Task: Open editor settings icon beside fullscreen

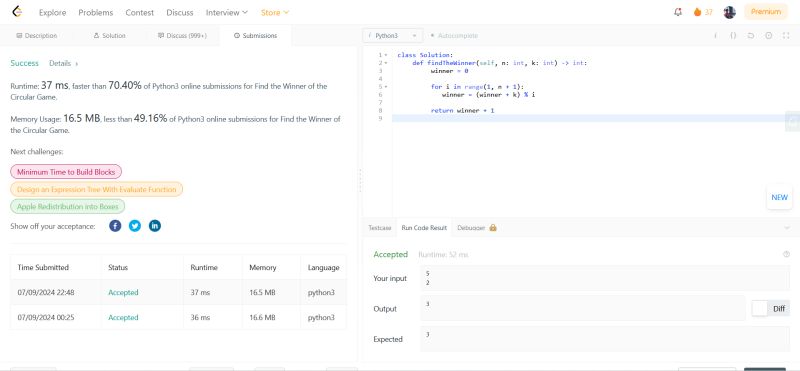Action: 768,36
